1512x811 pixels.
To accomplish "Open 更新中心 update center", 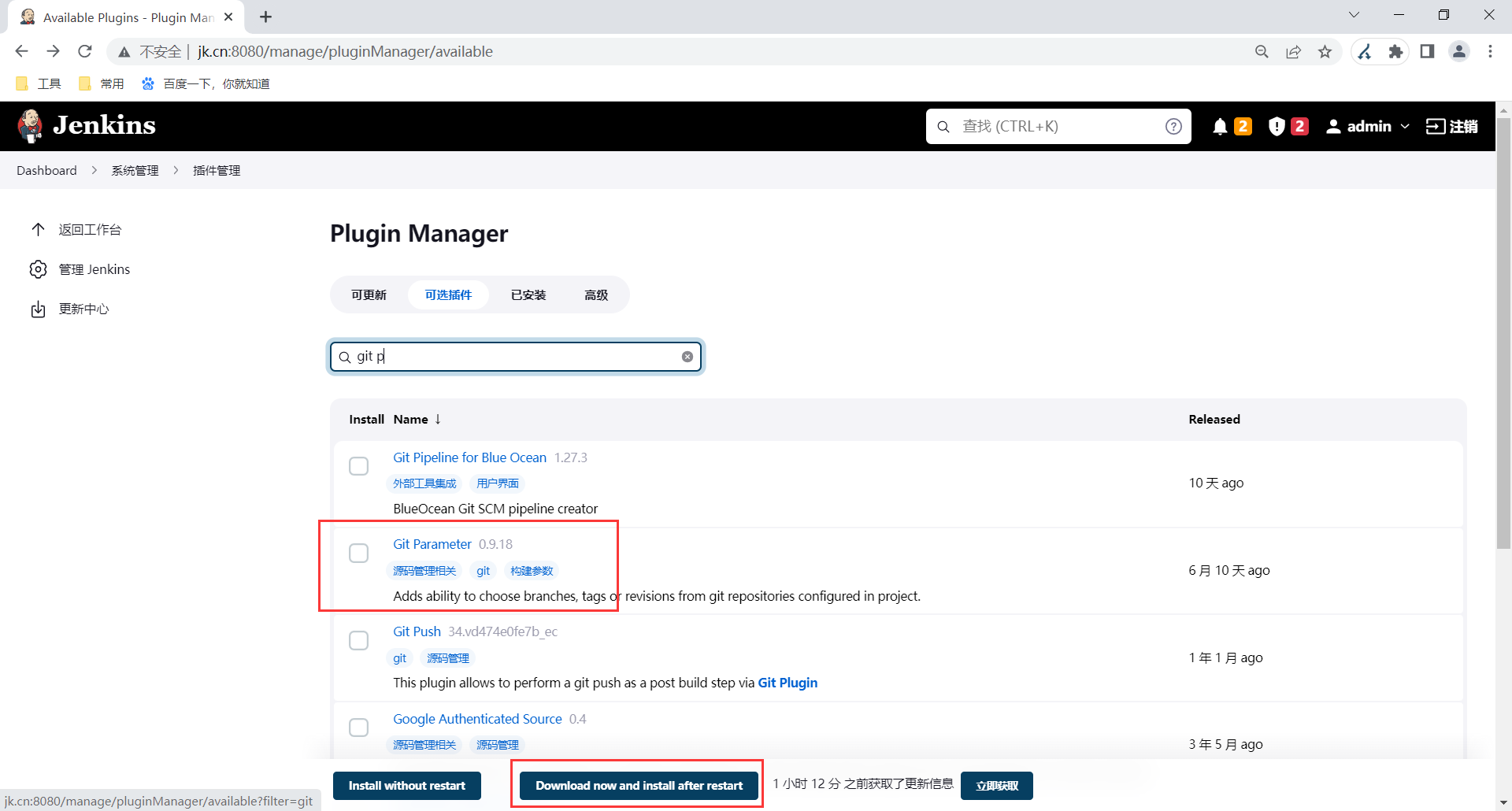I will 69,309.
